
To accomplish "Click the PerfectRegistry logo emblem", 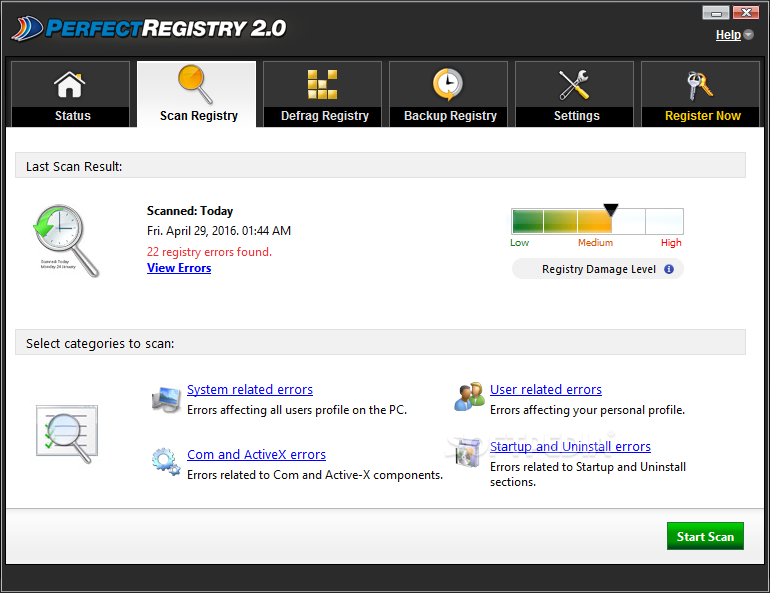I will point(27,28).
